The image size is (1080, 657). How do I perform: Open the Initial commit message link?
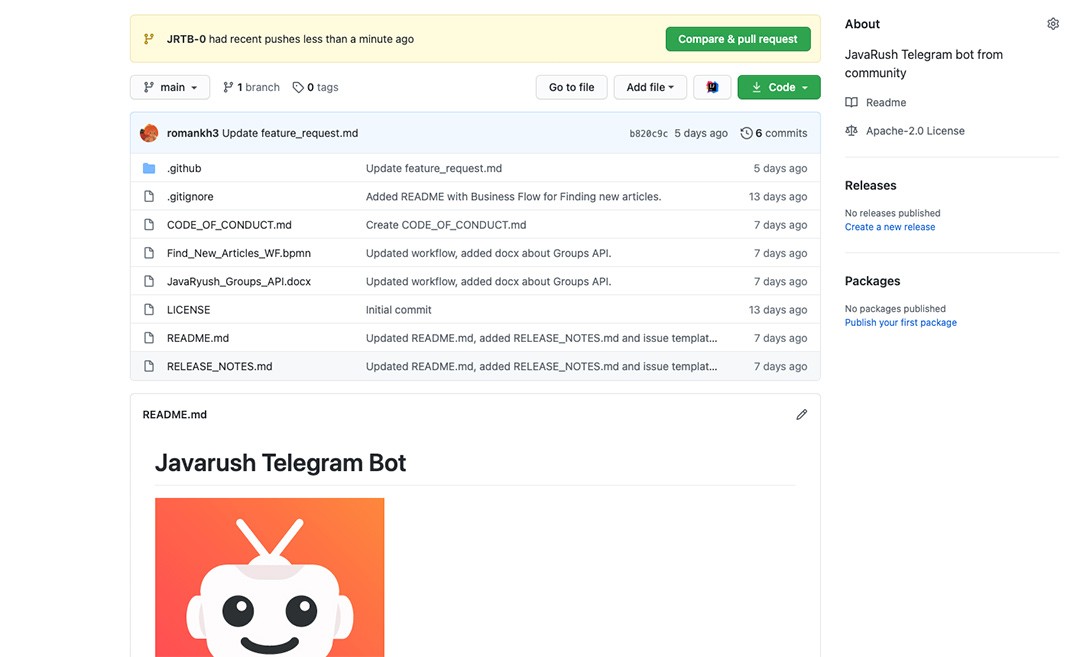tap(398, 309)
